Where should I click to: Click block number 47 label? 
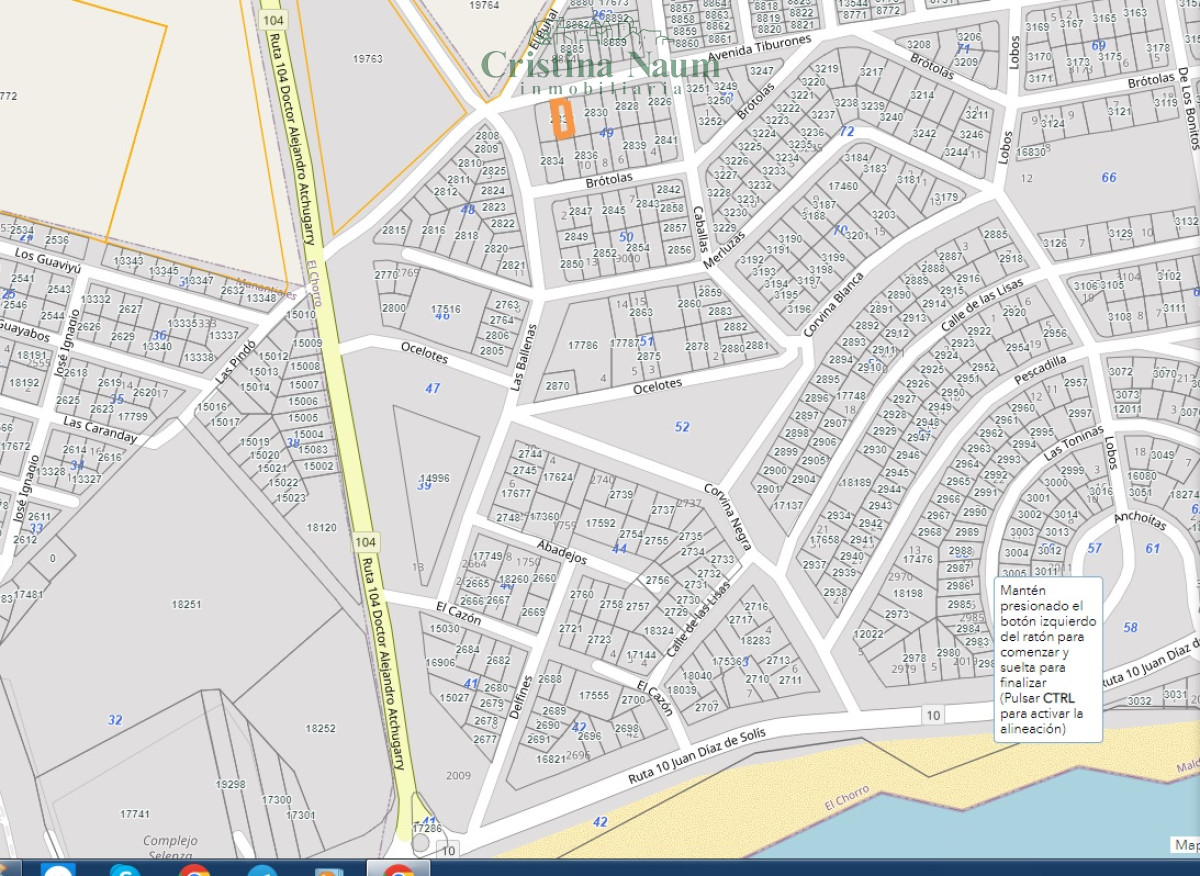(x=432, y=388)
